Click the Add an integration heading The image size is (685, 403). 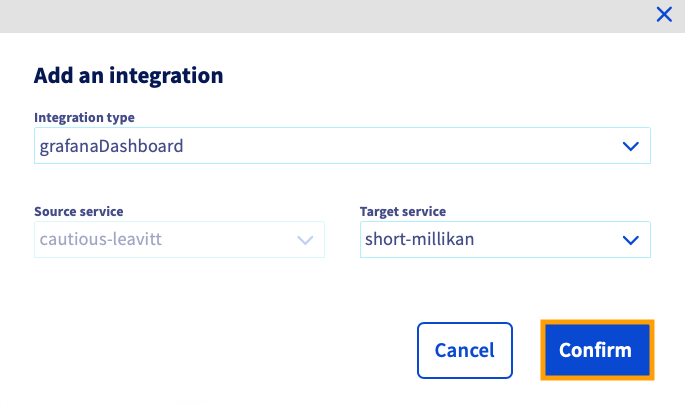click(x=129, y=76)
